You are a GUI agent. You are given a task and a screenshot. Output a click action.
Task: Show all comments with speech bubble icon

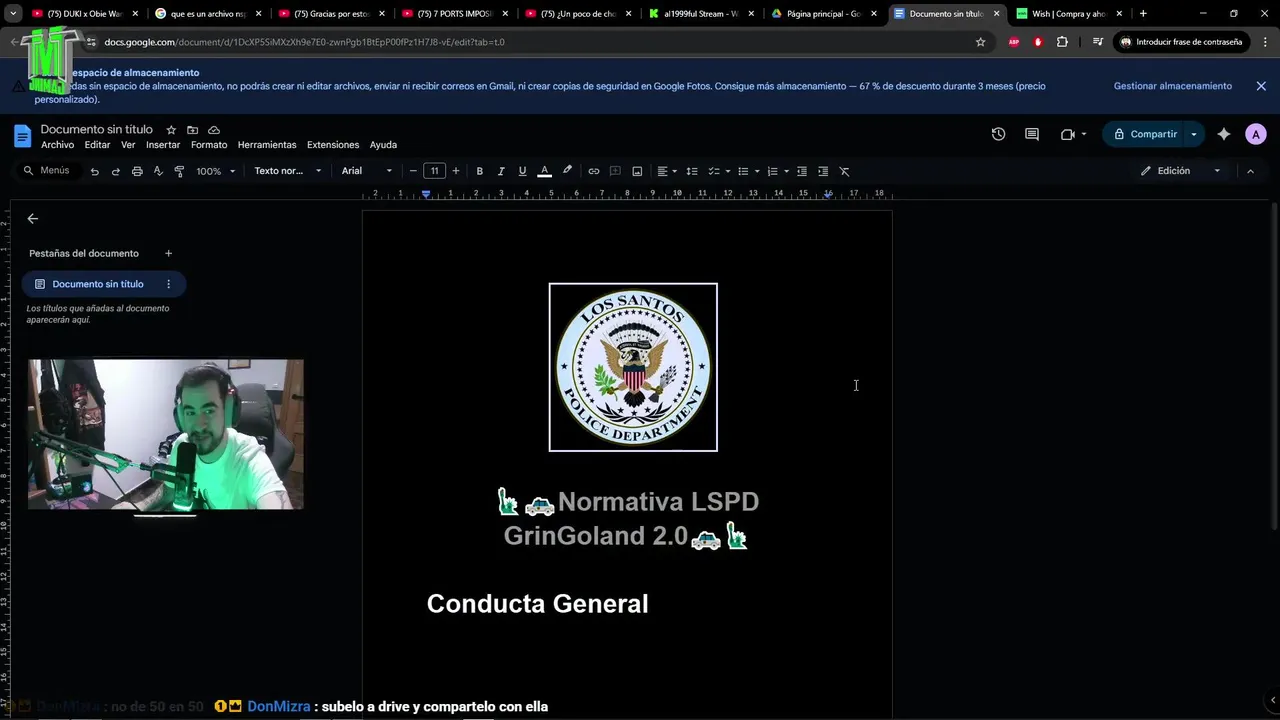click(1032, 134)
